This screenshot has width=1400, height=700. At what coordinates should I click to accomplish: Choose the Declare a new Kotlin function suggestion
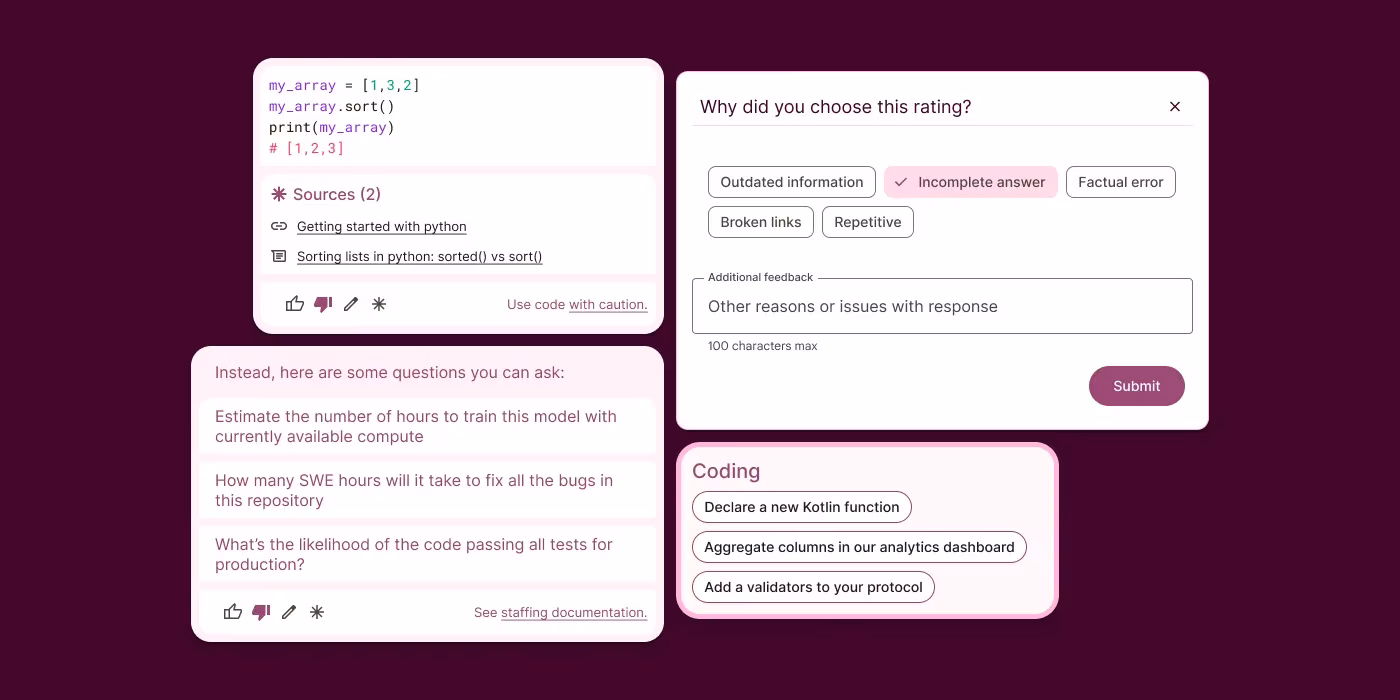tap(801, 507)
